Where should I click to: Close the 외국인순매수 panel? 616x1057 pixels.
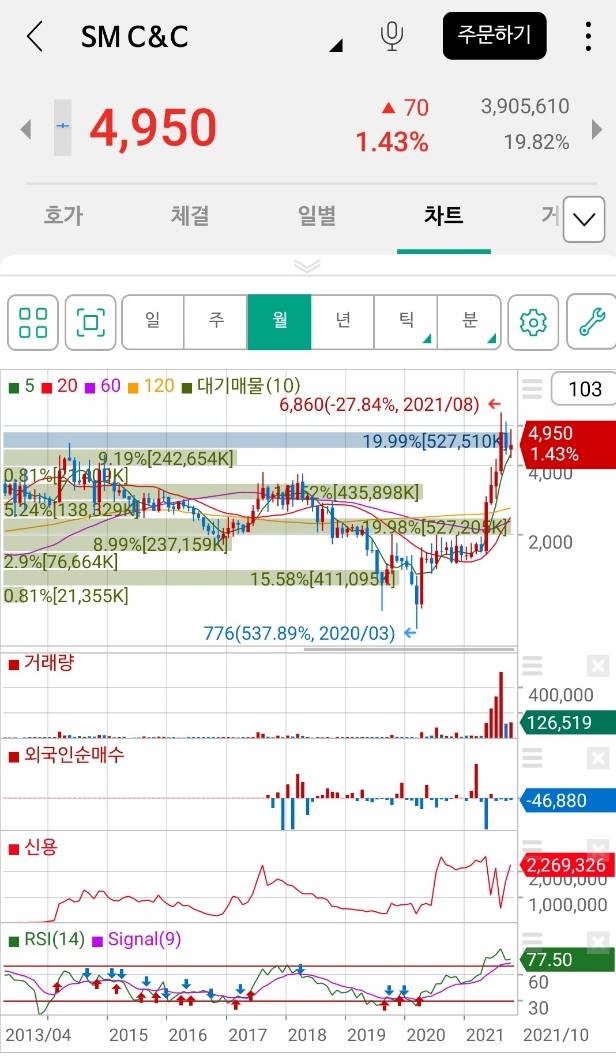[x=598, y=758]
